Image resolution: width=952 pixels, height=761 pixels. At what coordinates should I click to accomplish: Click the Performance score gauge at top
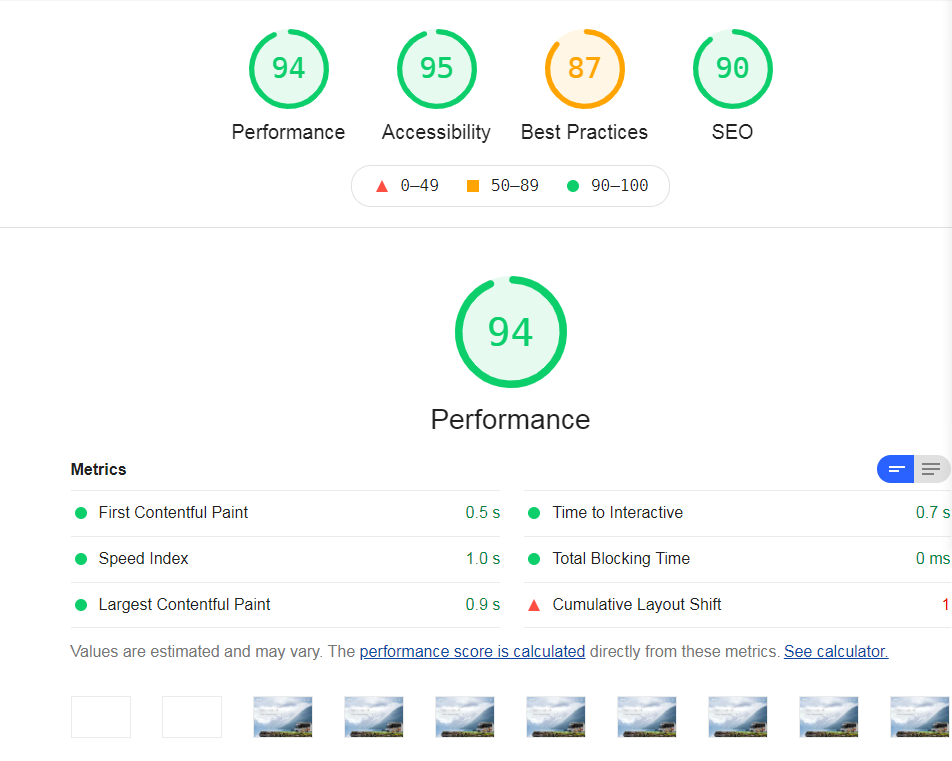tap(288, 69)
